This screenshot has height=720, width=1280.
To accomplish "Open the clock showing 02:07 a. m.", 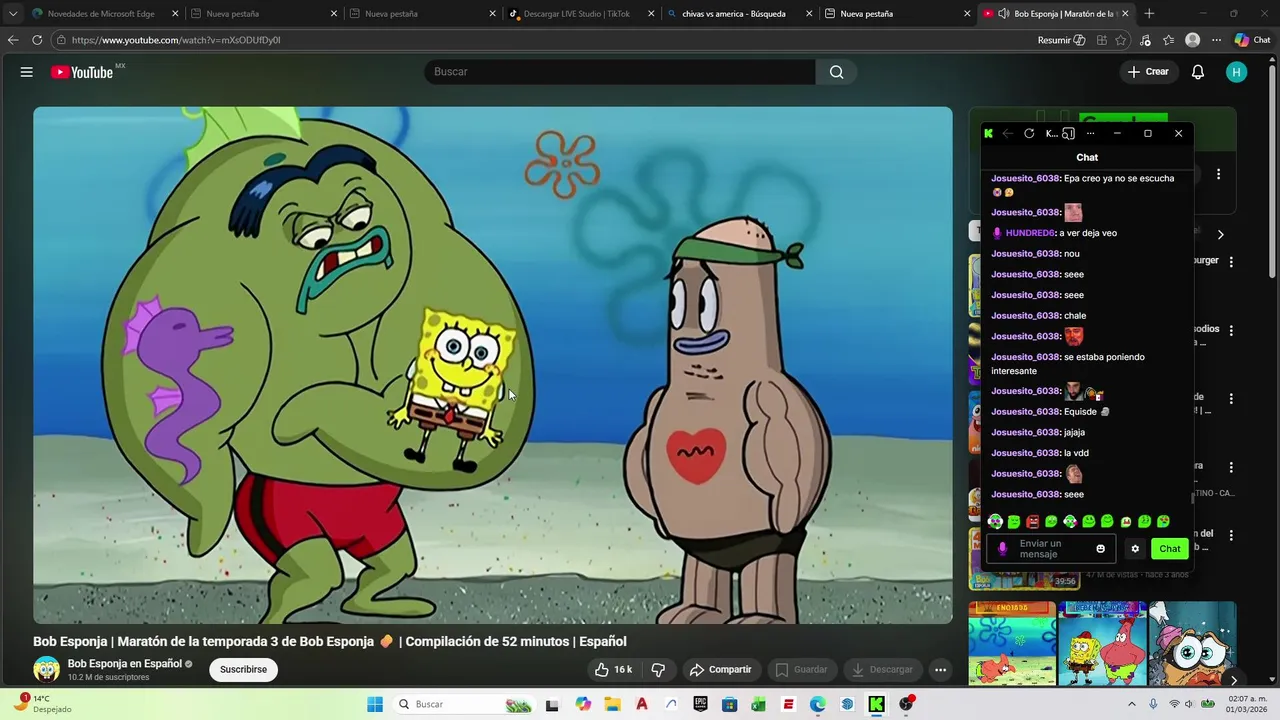I will coord(1249,704).
